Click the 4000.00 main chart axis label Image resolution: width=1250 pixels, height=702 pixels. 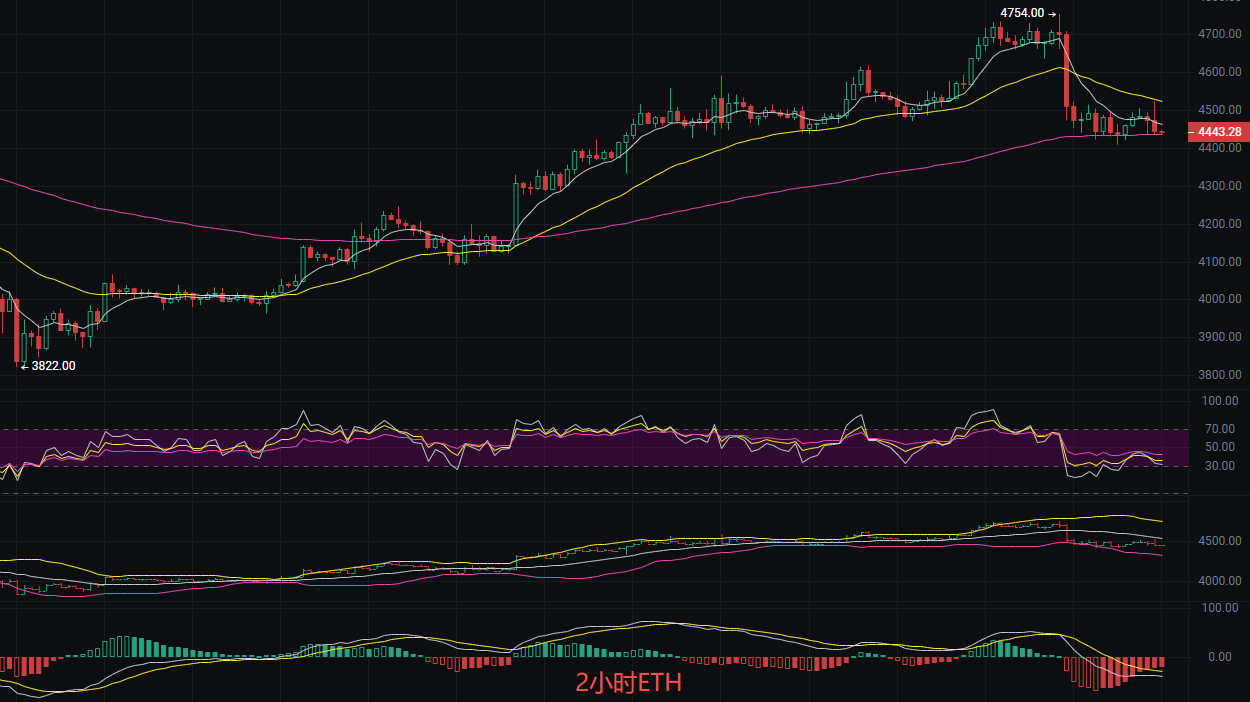tap(1220, 299)
